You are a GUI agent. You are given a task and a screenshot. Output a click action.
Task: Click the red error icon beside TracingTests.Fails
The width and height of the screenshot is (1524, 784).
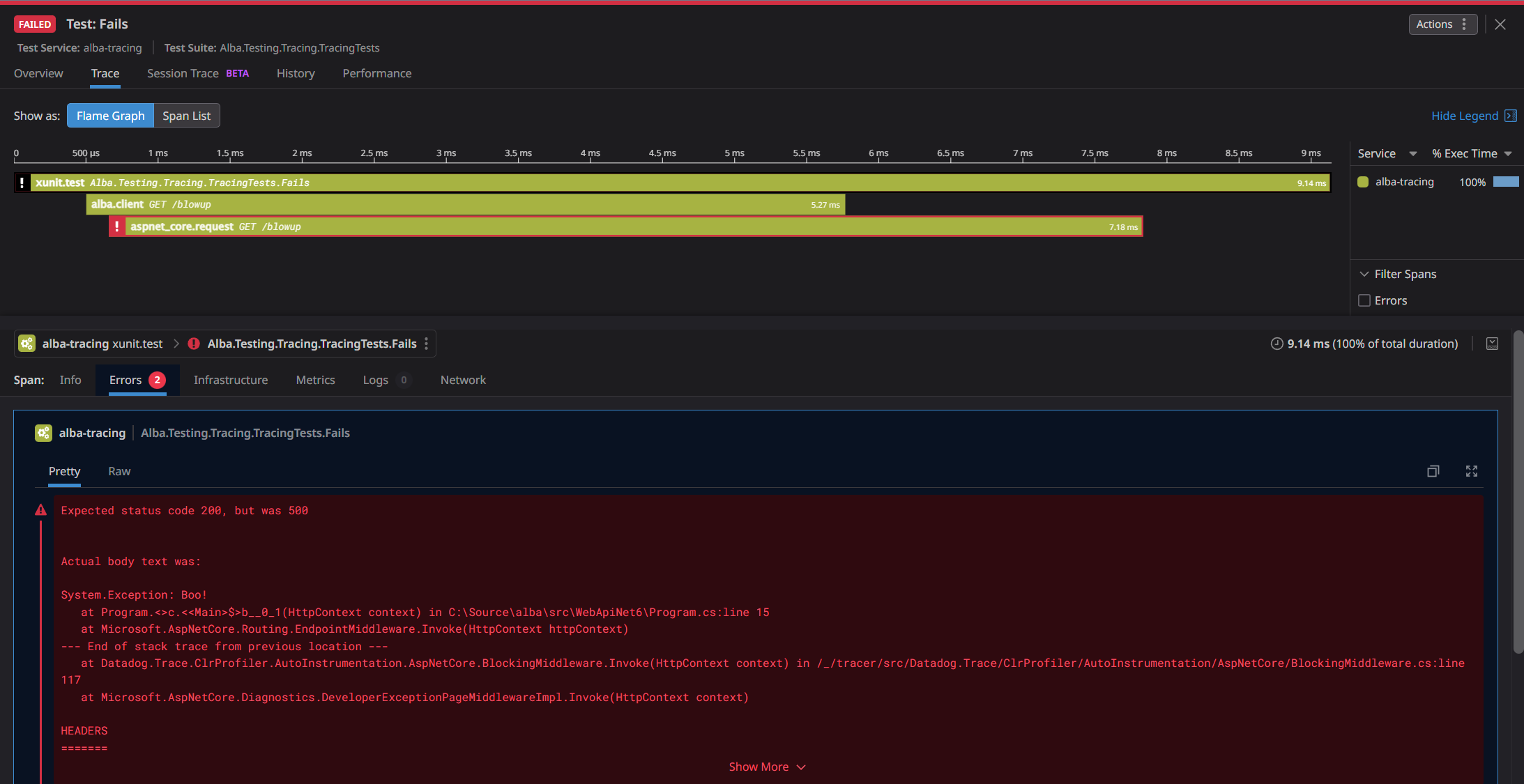[x=194, y=344]
